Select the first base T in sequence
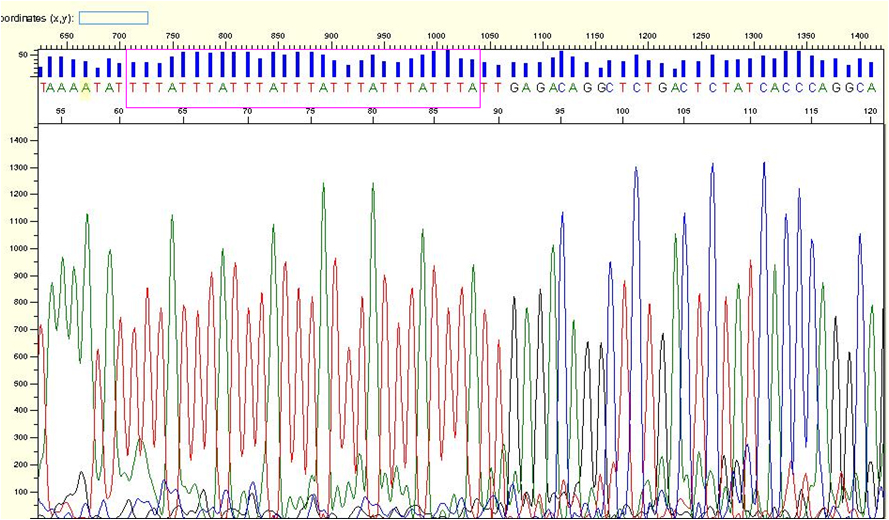889x520 pixels. tap(44, 88)
